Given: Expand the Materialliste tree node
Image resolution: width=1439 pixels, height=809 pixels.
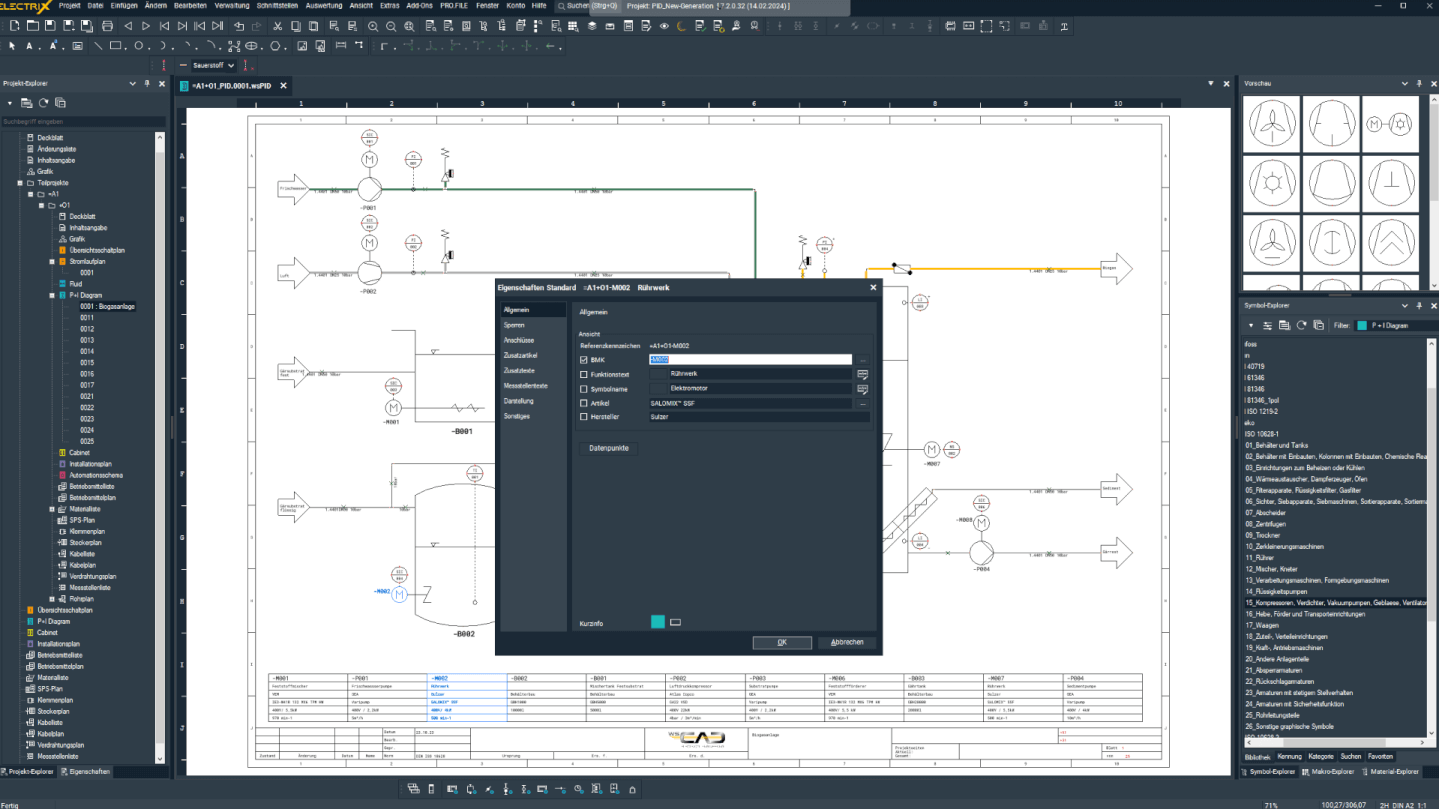Looking at the screenshot, I should 52,509.
